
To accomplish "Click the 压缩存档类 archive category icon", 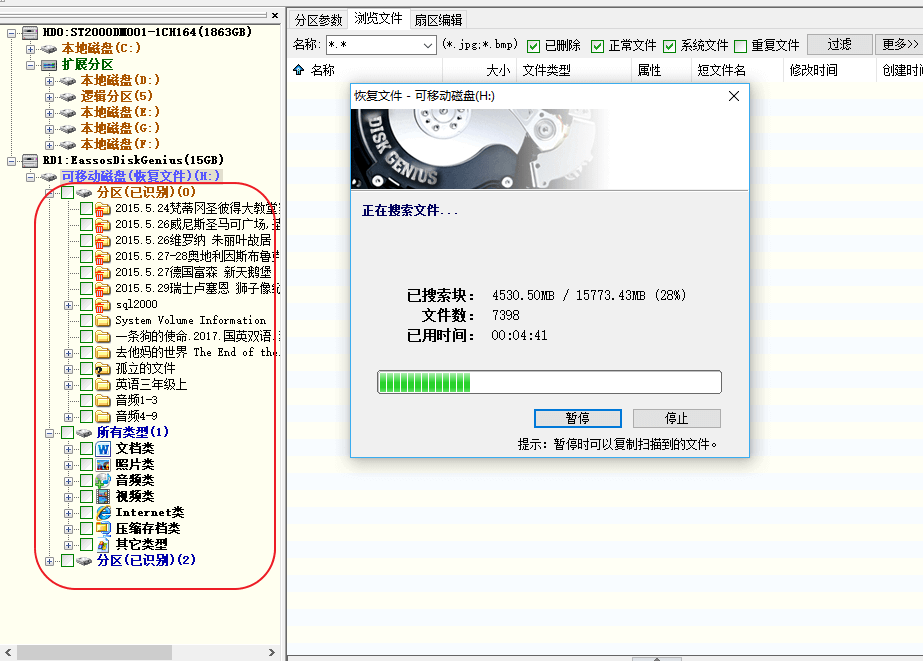I will (105, 528).
